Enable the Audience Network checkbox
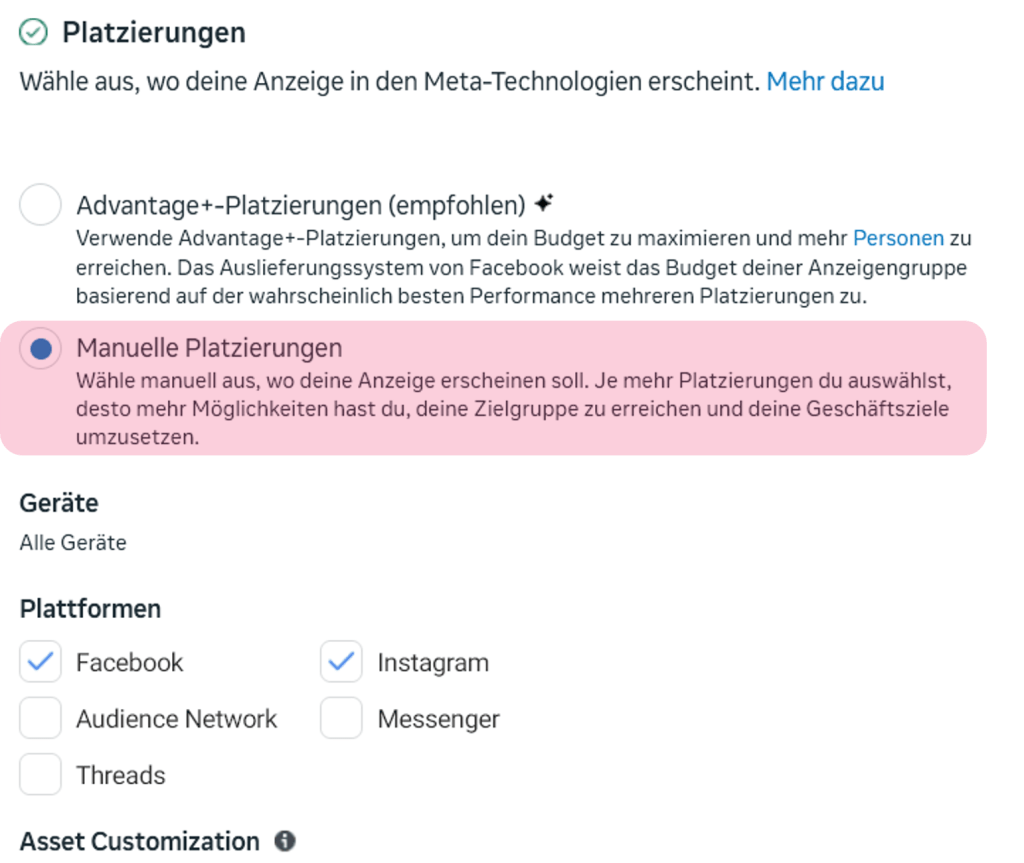The height and width of the screenshot is (863, 1024). [x=40, y=718]
